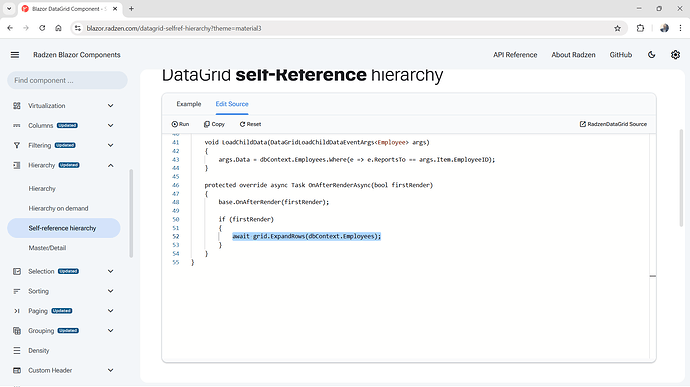Image resolution: width=690 pixels, height=387 pixels.
Task: Open Hierarchy on demand page
Action: click(x=58, y=208)
